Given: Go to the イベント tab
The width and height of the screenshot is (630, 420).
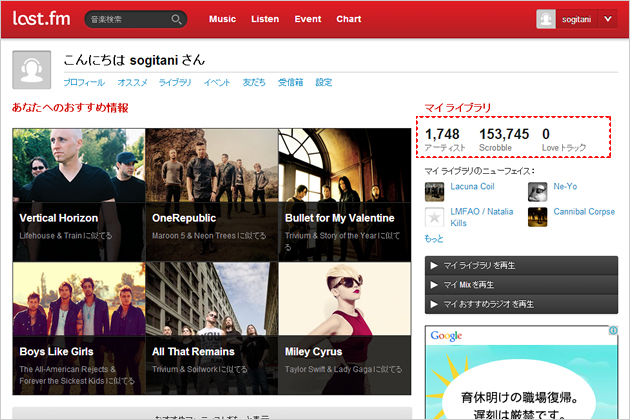Looking at the screenshot, I should pyautogui.click(x=217, y=82).
